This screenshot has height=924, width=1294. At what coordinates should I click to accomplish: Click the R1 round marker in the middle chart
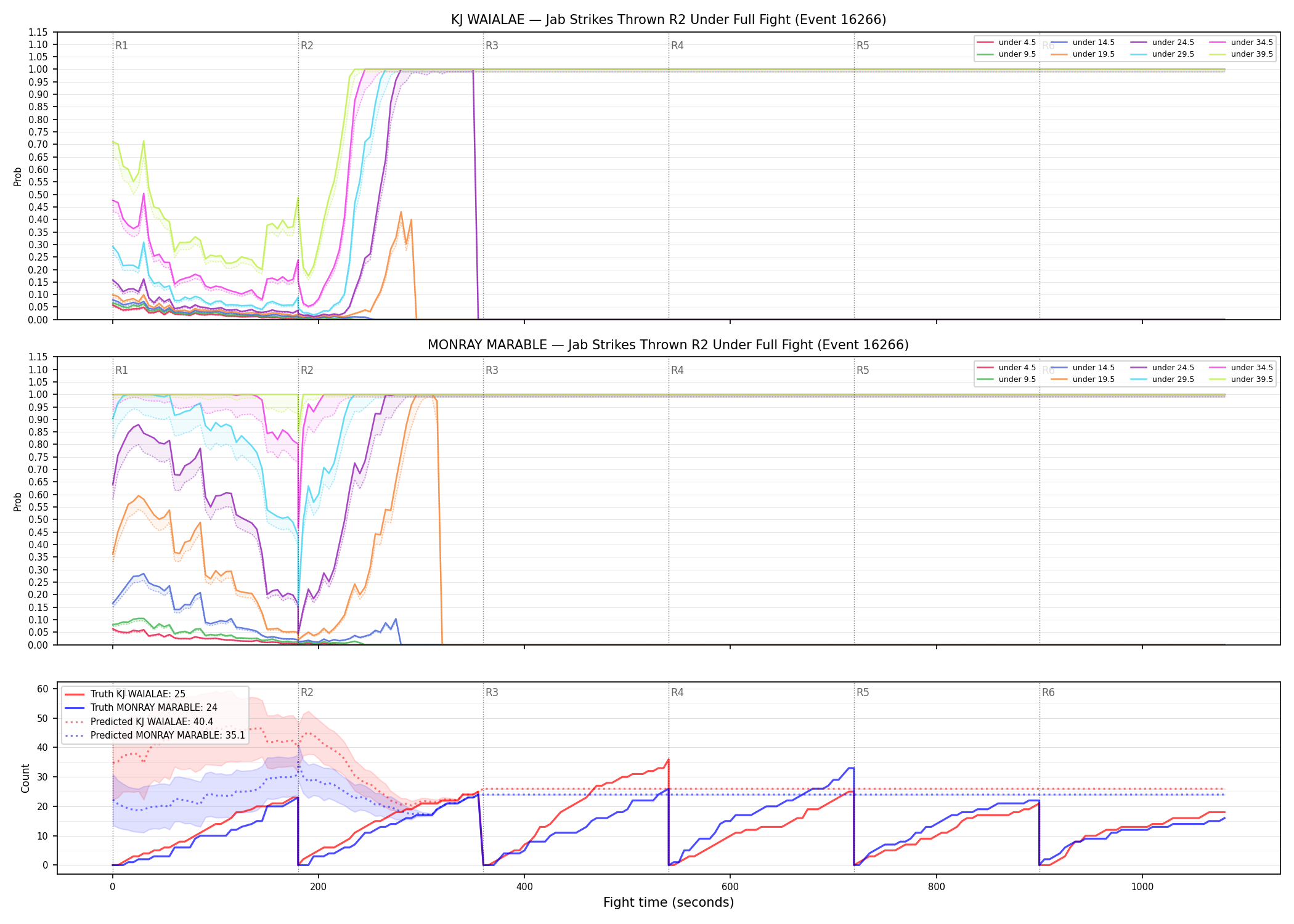(121, 370)
